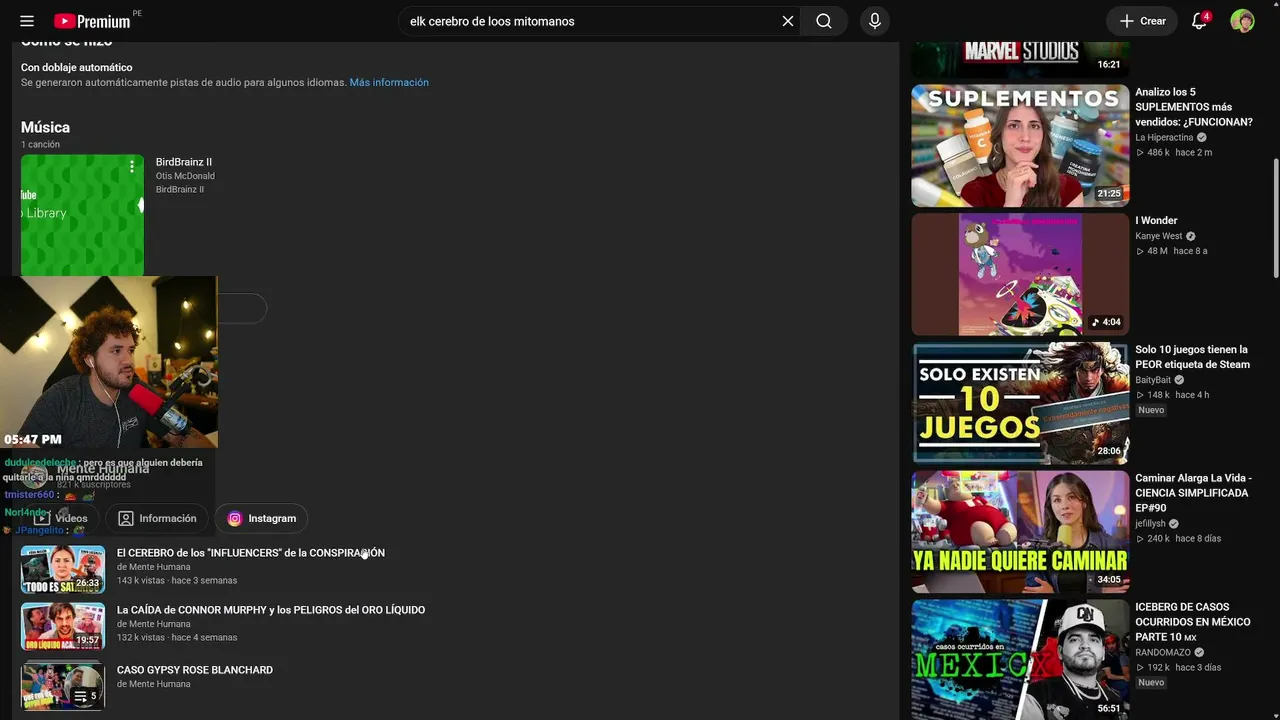The width and height of the screenshot is (1280, 720).
Task: Open the "I Wonder" video title
Action: point(1156,221)
